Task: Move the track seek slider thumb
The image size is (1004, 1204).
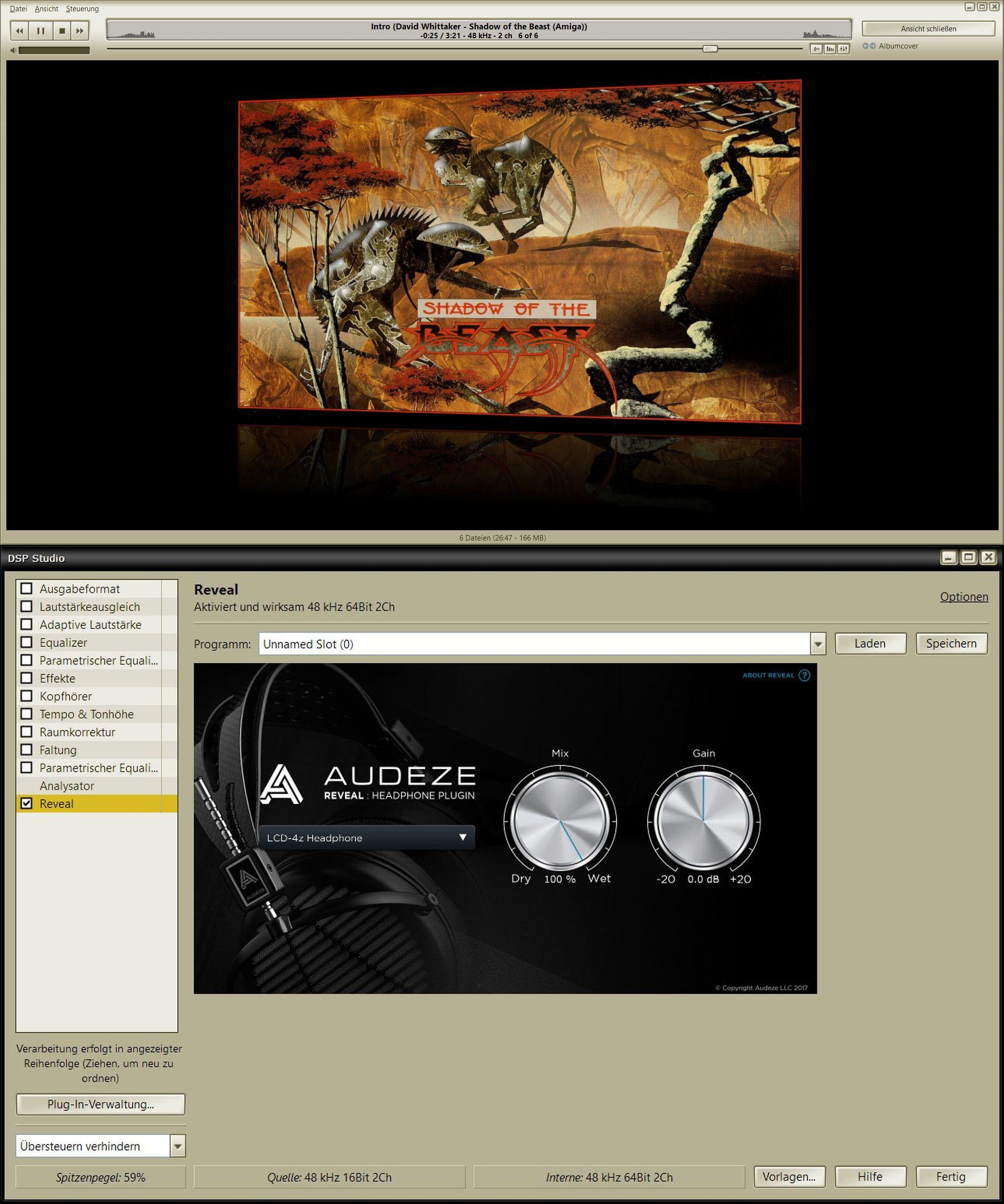Action: (710, 49)
